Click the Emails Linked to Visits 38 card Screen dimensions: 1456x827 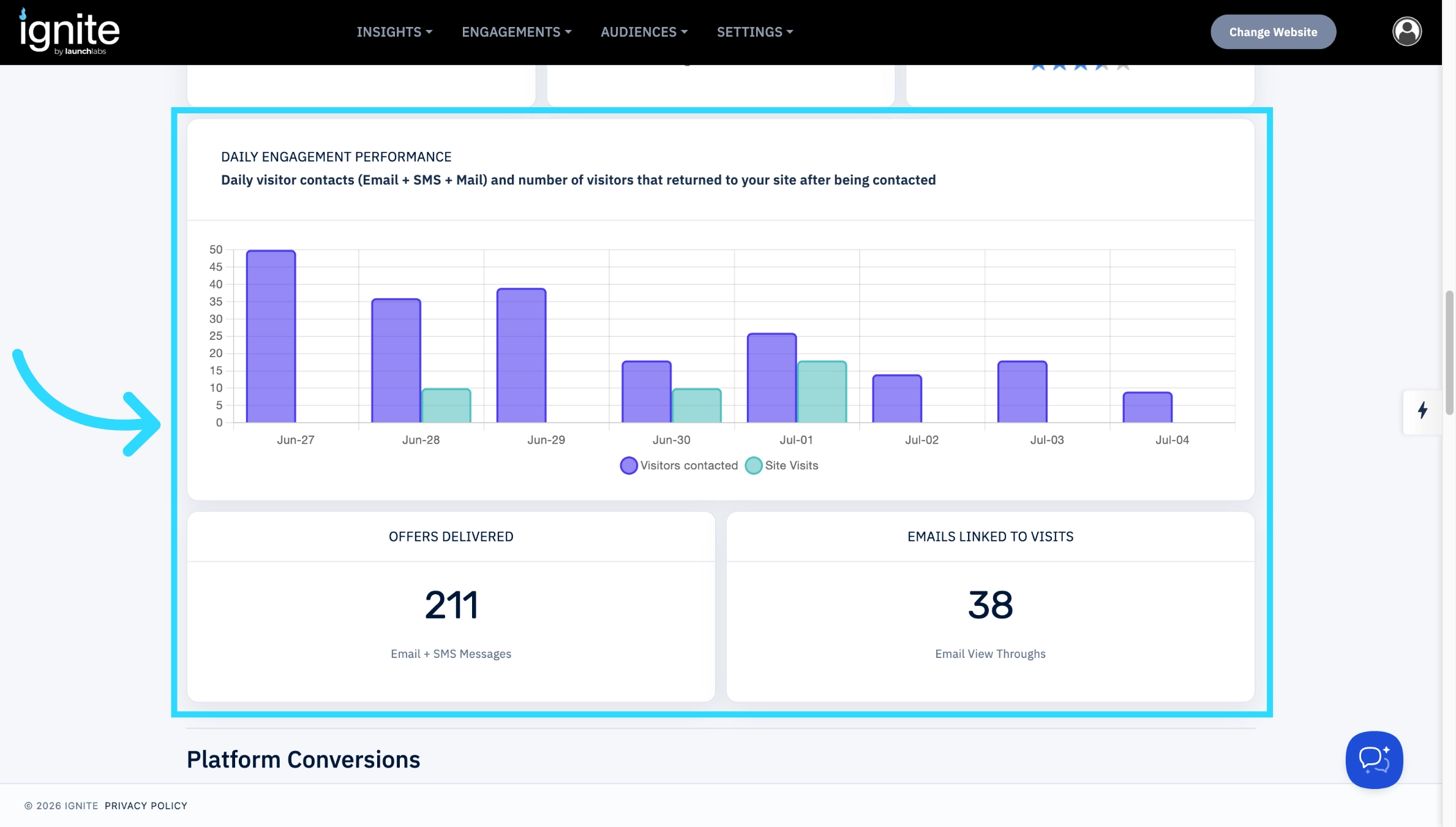pyautogui.click(x=991, y=606)
